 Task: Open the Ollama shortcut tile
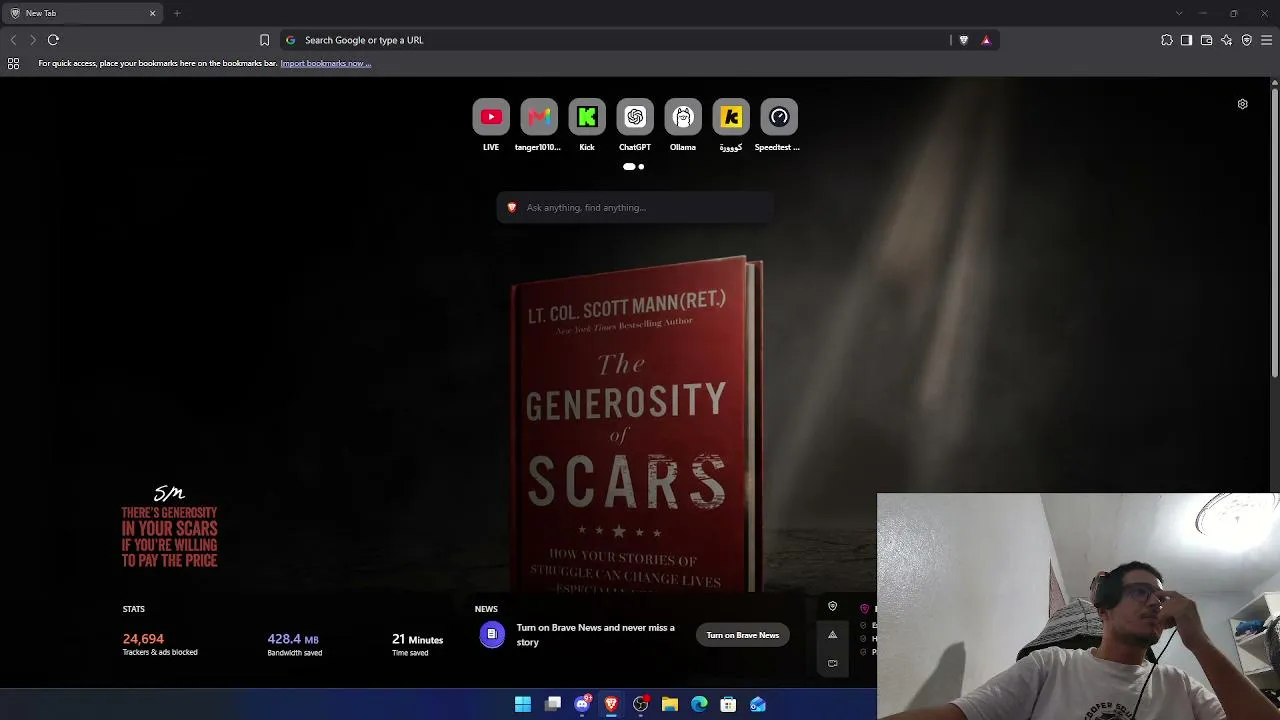pos(683,117)
